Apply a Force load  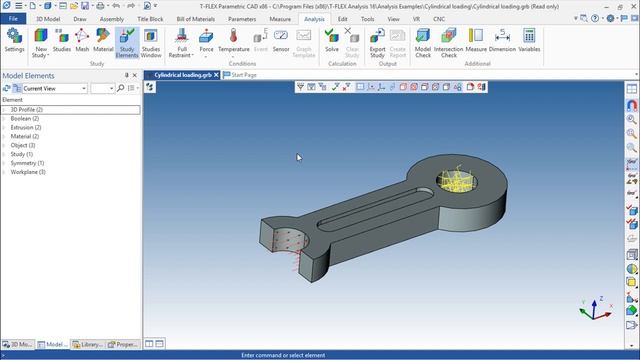(x=206, y=40)
